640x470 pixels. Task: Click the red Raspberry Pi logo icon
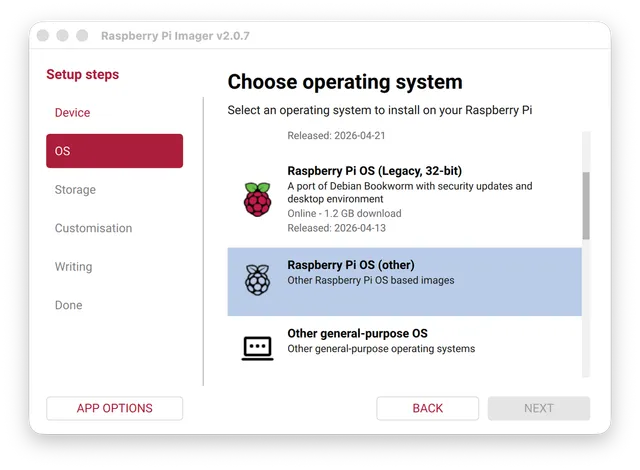(x=257, y=199)
